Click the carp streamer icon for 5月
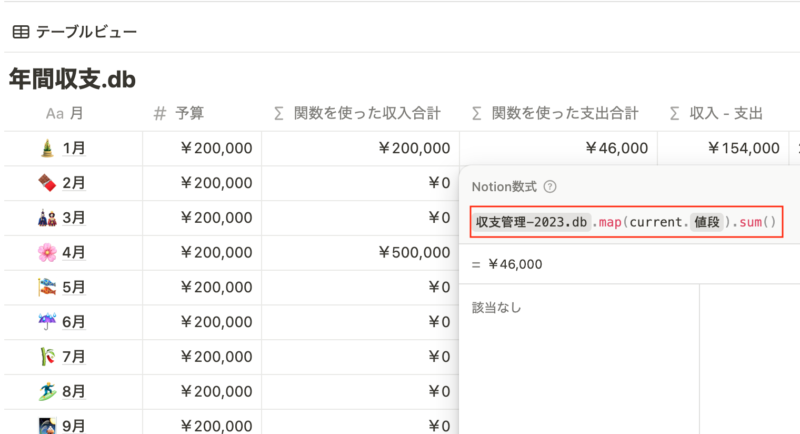 coord(47,287)
